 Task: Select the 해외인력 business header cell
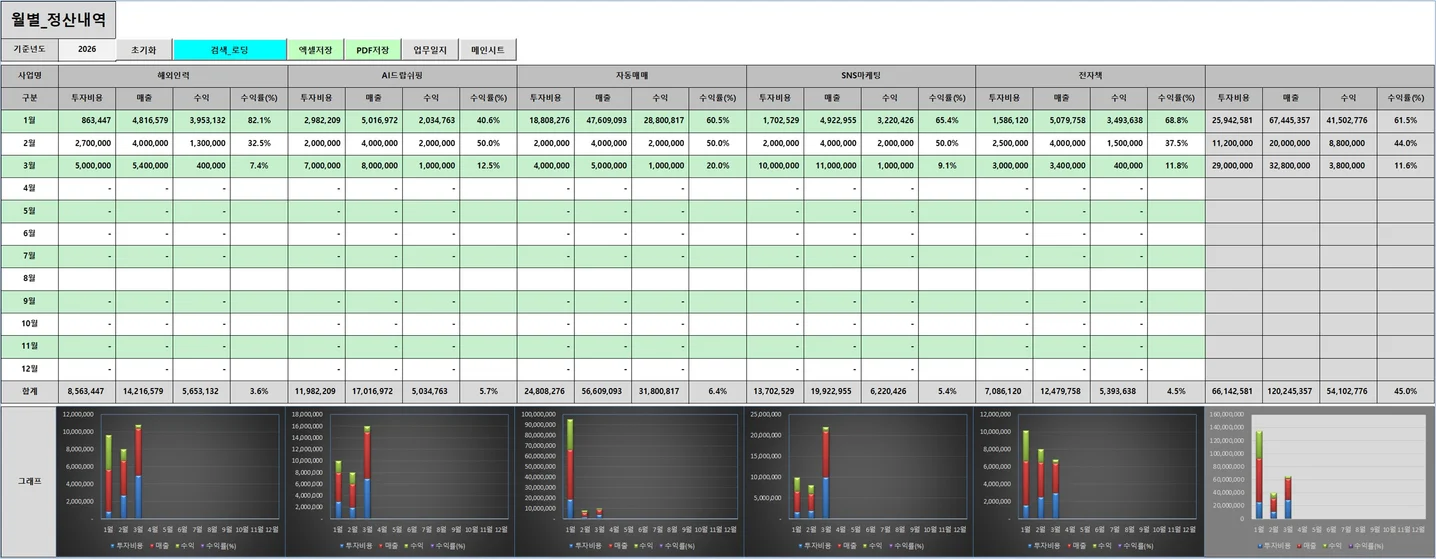(173, 75)
